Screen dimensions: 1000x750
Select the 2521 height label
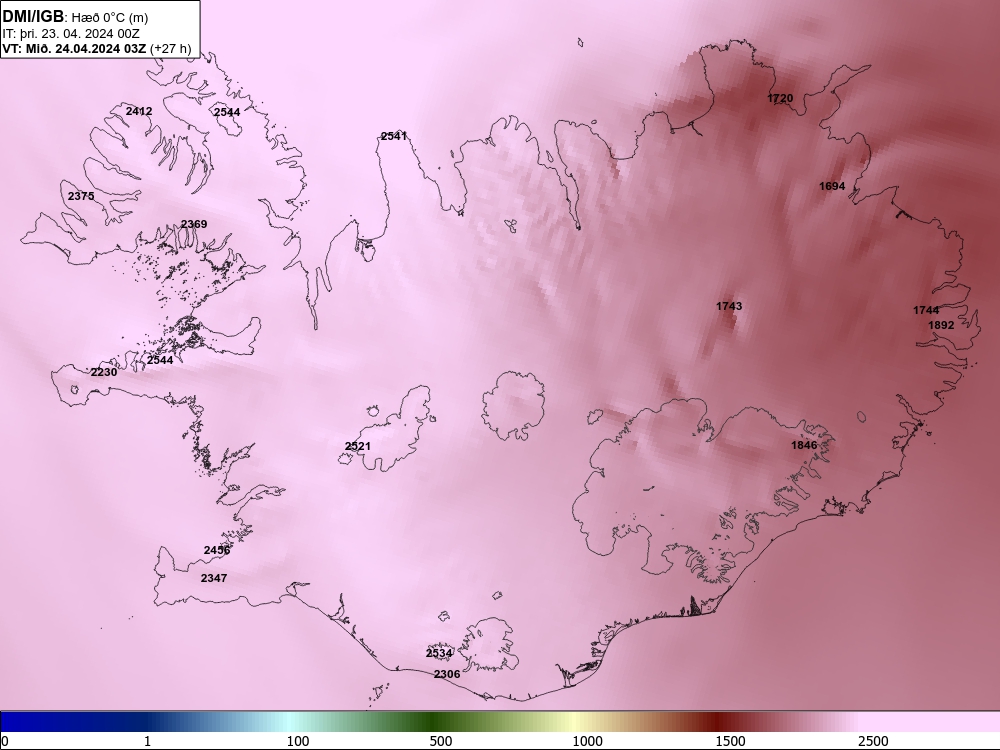click(358, 446)
